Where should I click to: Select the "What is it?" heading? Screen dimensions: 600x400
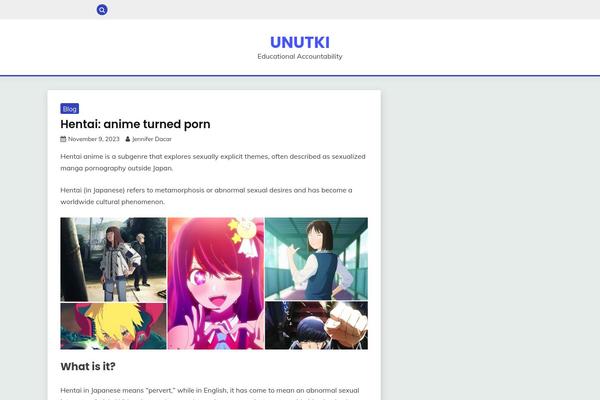click(88, 366)
